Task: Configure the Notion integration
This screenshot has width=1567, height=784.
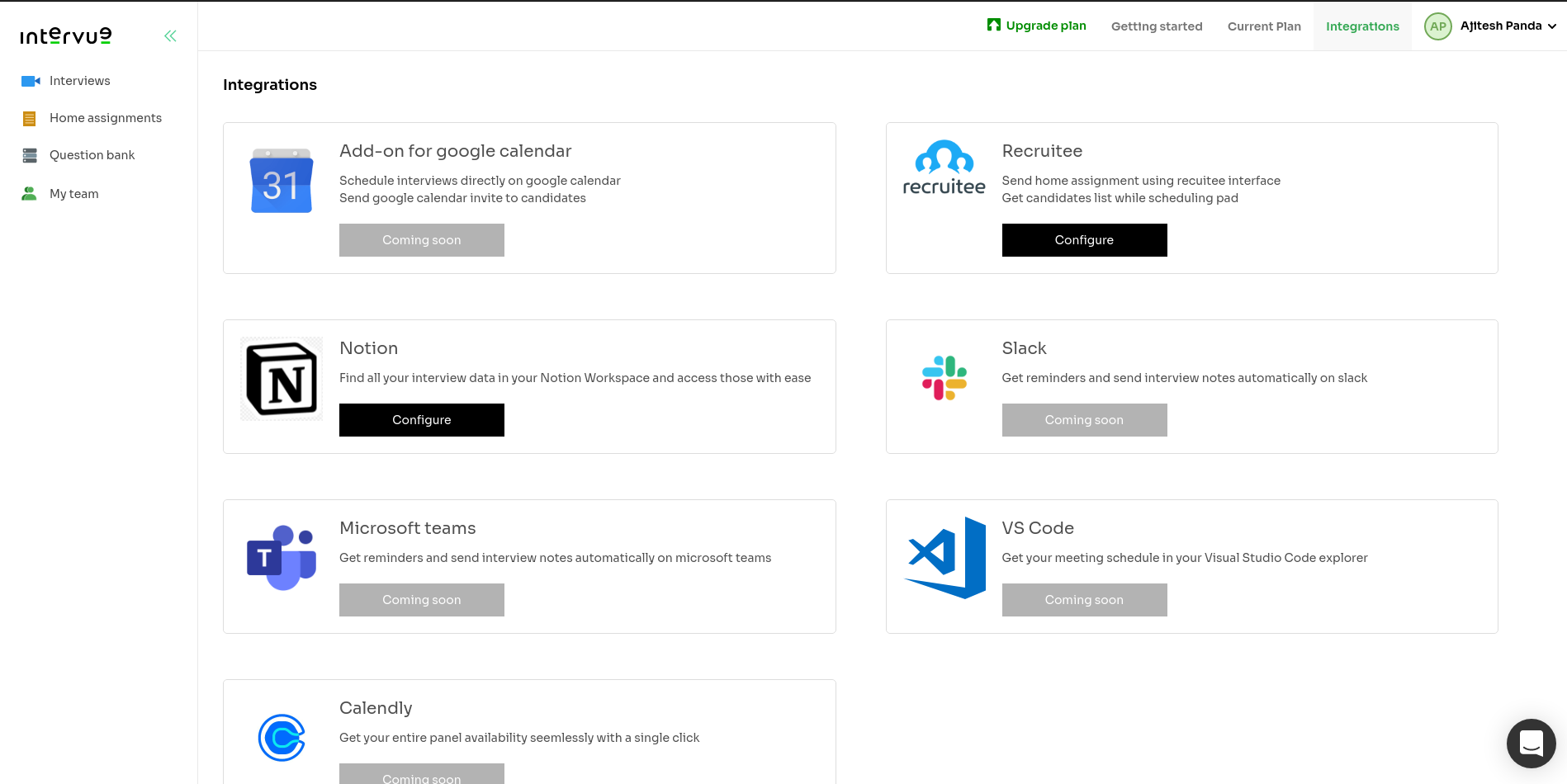Action: 422,420
